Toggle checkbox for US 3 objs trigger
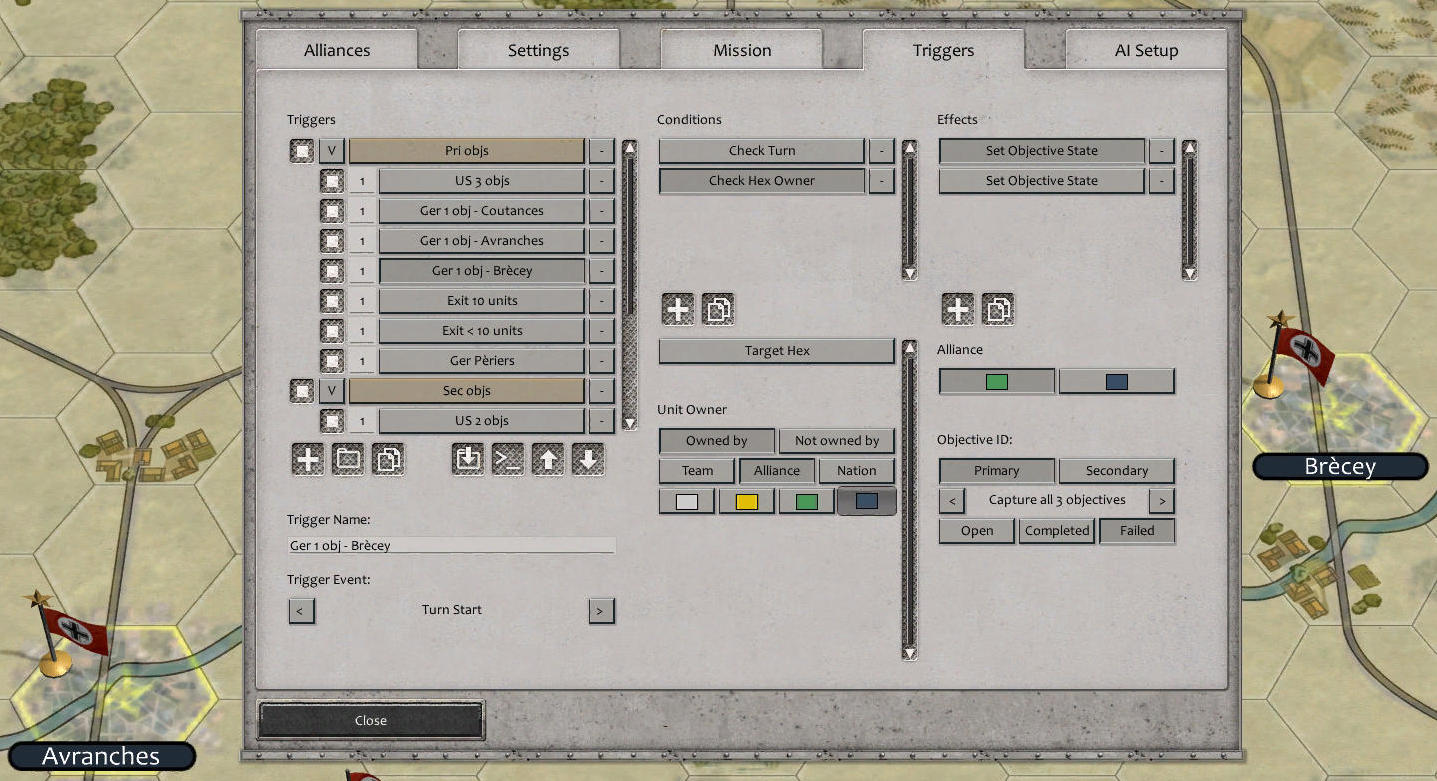Image resolution: width=1437 pixels, height=781 pixels. 332,181
